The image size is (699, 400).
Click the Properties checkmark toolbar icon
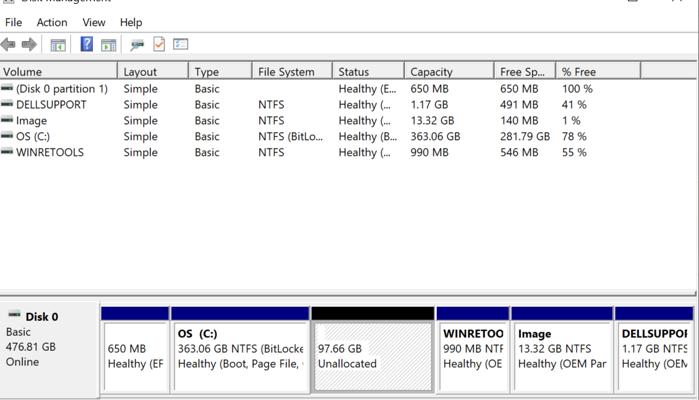point(159,45)
